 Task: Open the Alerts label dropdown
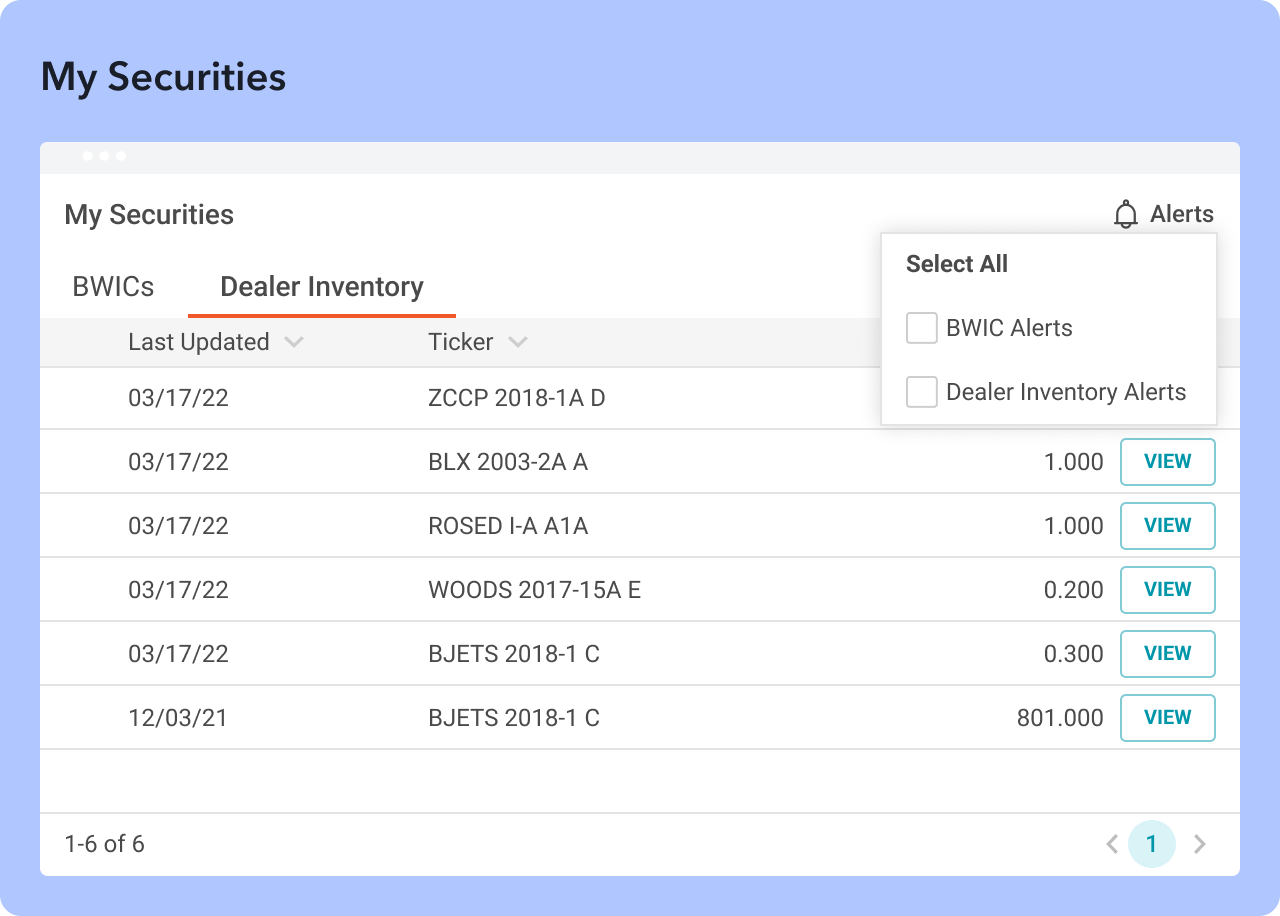pyautogui.click(x=1181, y=214)
